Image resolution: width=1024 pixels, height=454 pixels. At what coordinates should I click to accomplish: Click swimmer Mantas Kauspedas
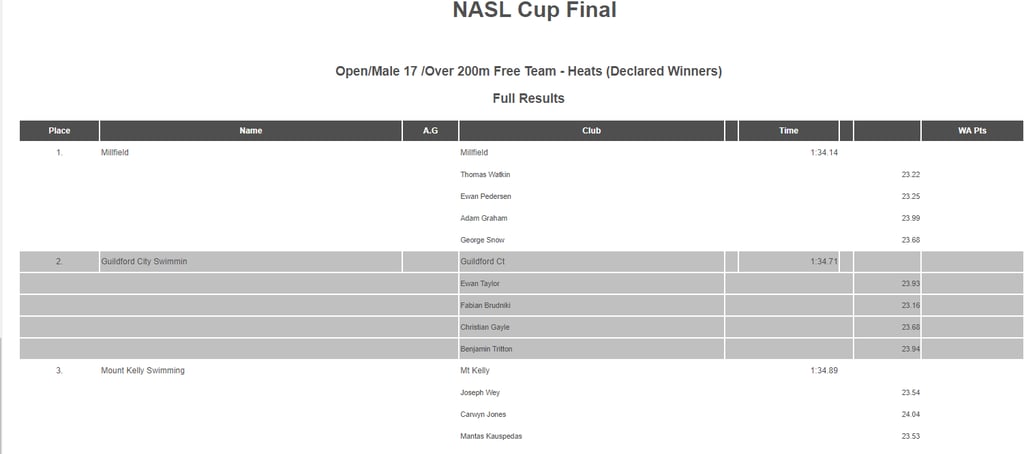491,436
